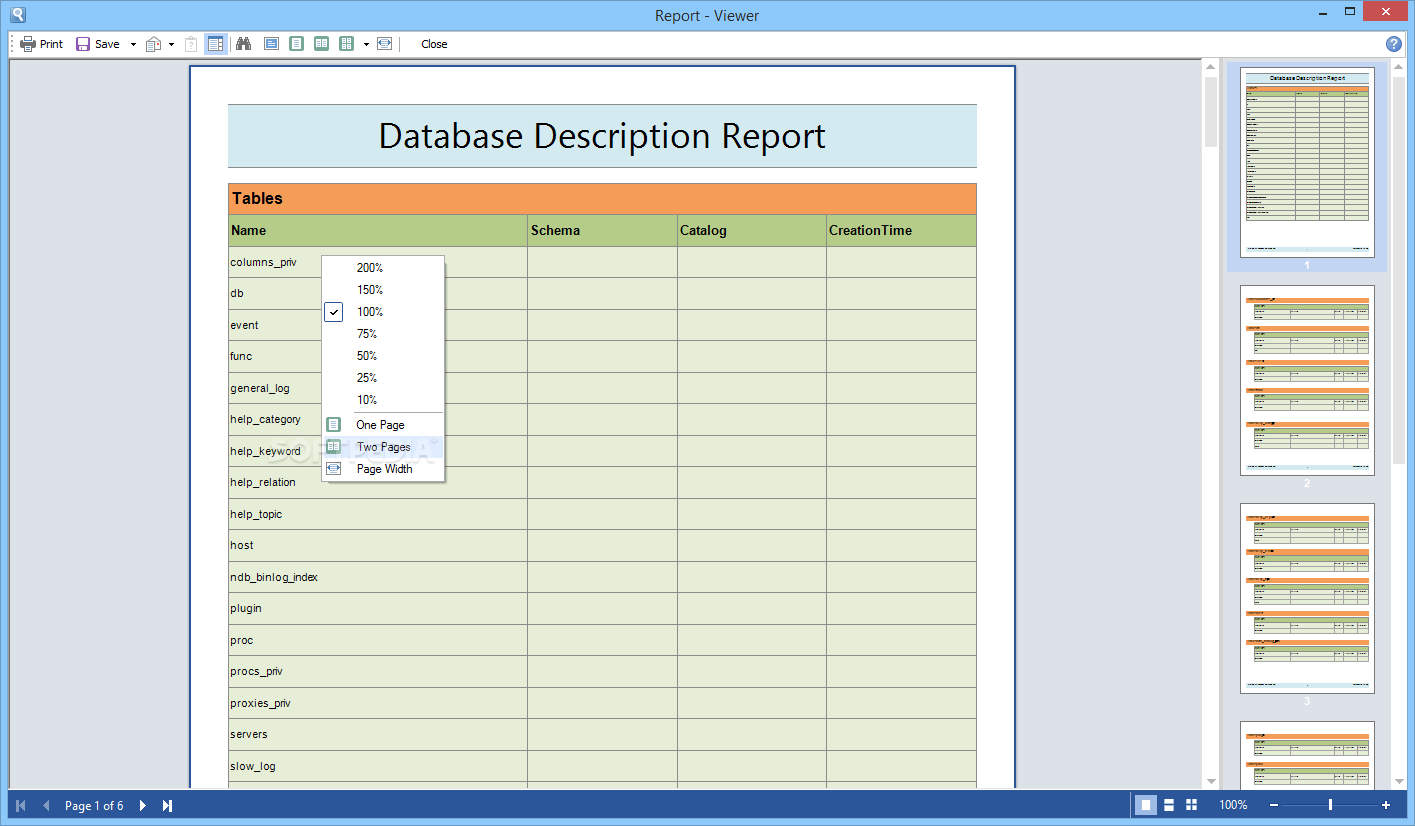
Task: Go to next page arrow in status bar
Action: 143,805
